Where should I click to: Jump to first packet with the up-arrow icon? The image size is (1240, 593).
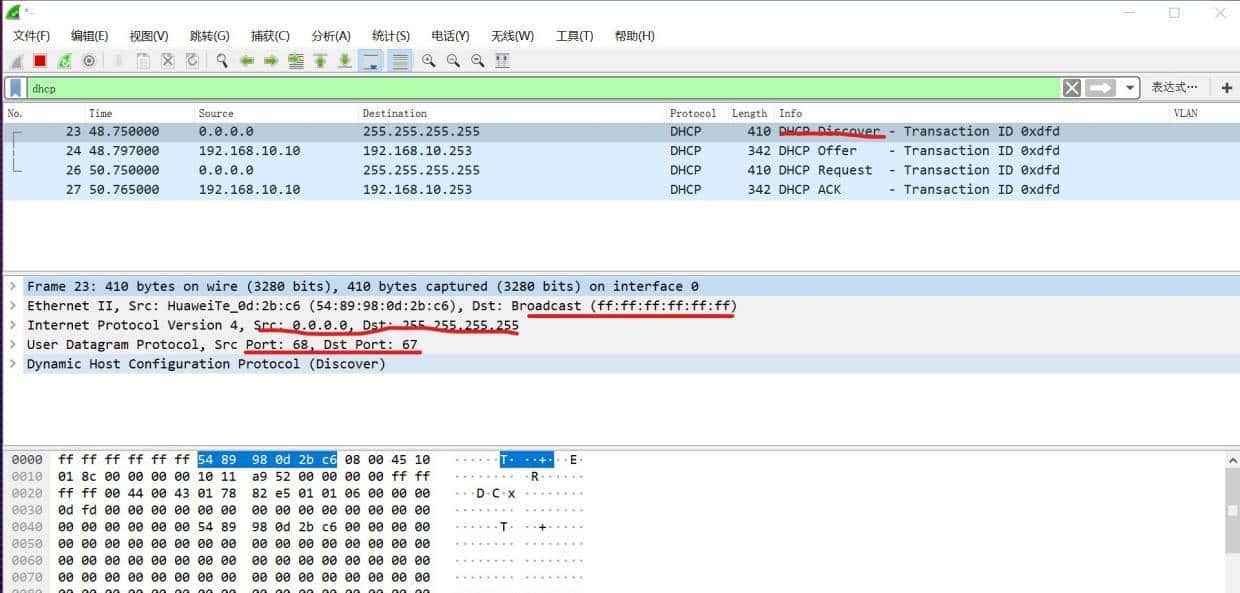click(319, 60)
